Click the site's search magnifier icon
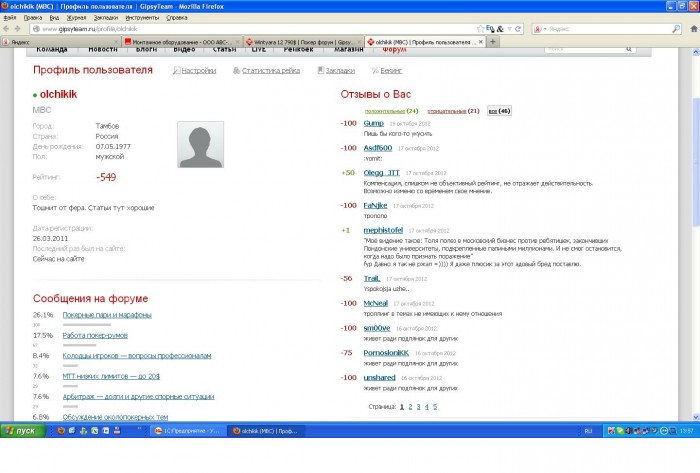 629,49
